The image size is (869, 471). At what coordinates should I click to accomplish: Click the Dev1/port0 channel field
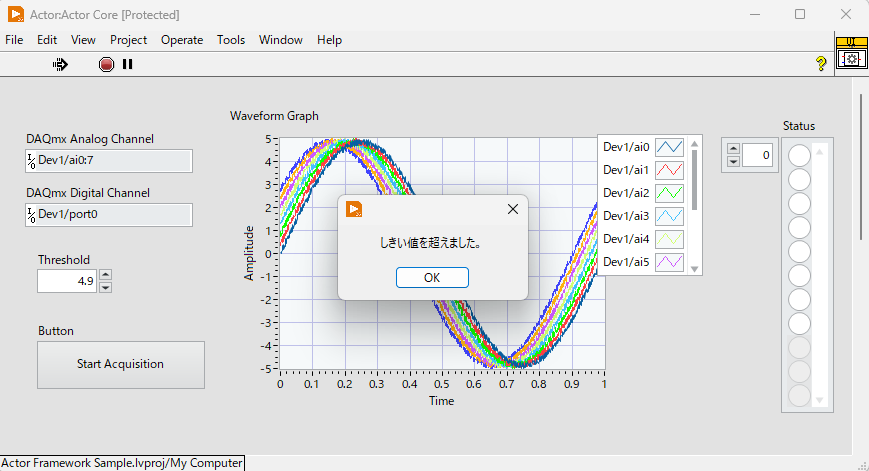109,214
